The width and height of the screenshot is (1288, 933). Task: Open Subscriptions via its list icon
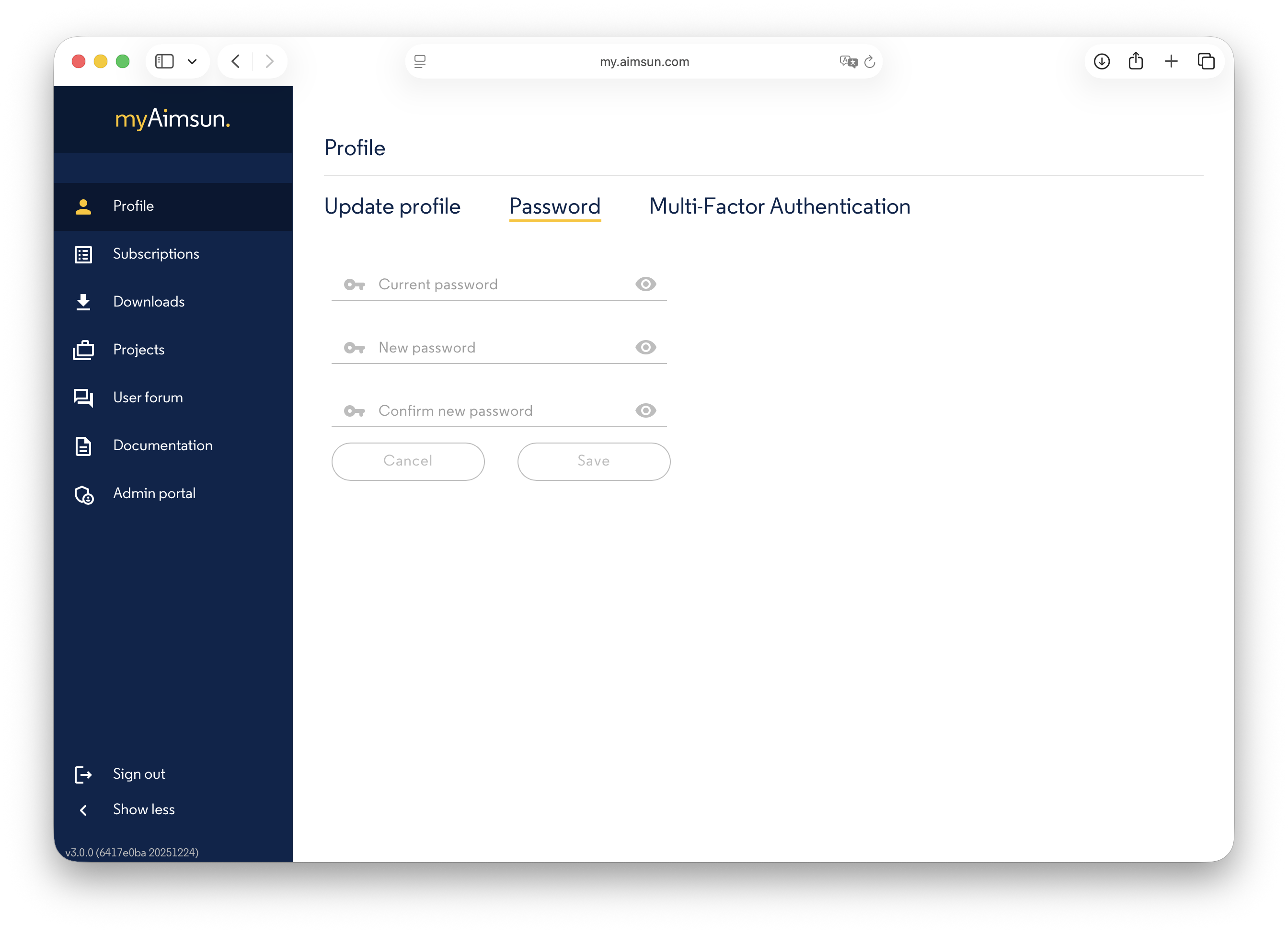83,254
